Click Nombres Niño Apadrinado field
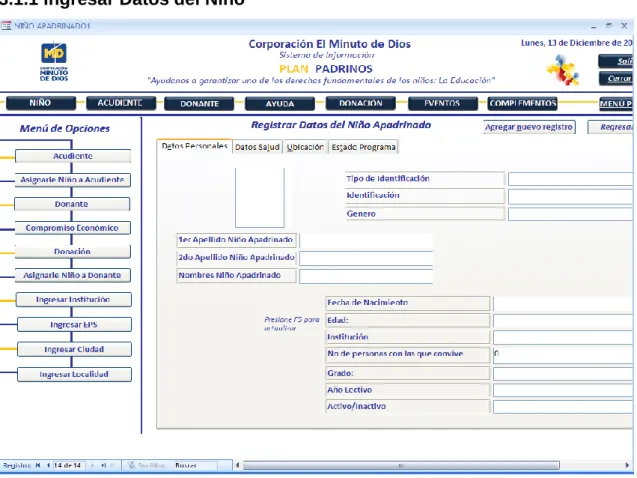Viewport: 637px width, 478px height. coord(366,276)
